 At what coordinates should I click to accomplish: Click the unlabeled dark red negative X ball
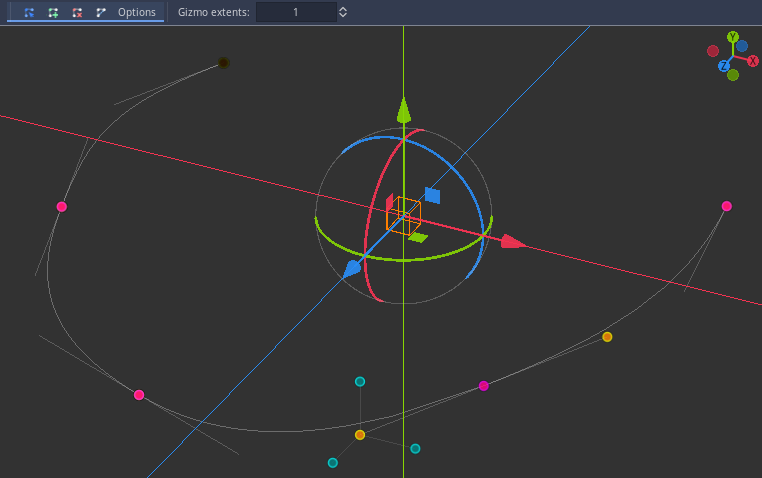tap(713, 51)
